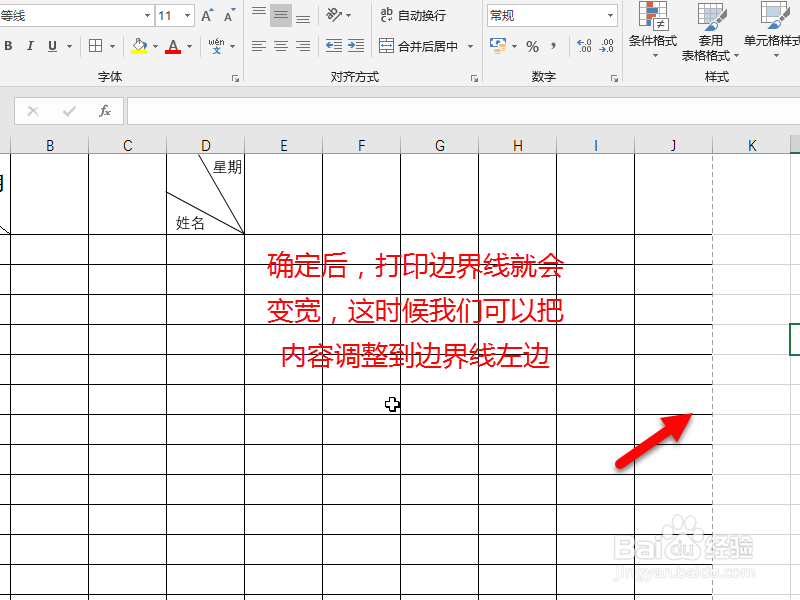Increase decimal places
The height and width of the screenshot is (600, 800).
tap(584, 46)
